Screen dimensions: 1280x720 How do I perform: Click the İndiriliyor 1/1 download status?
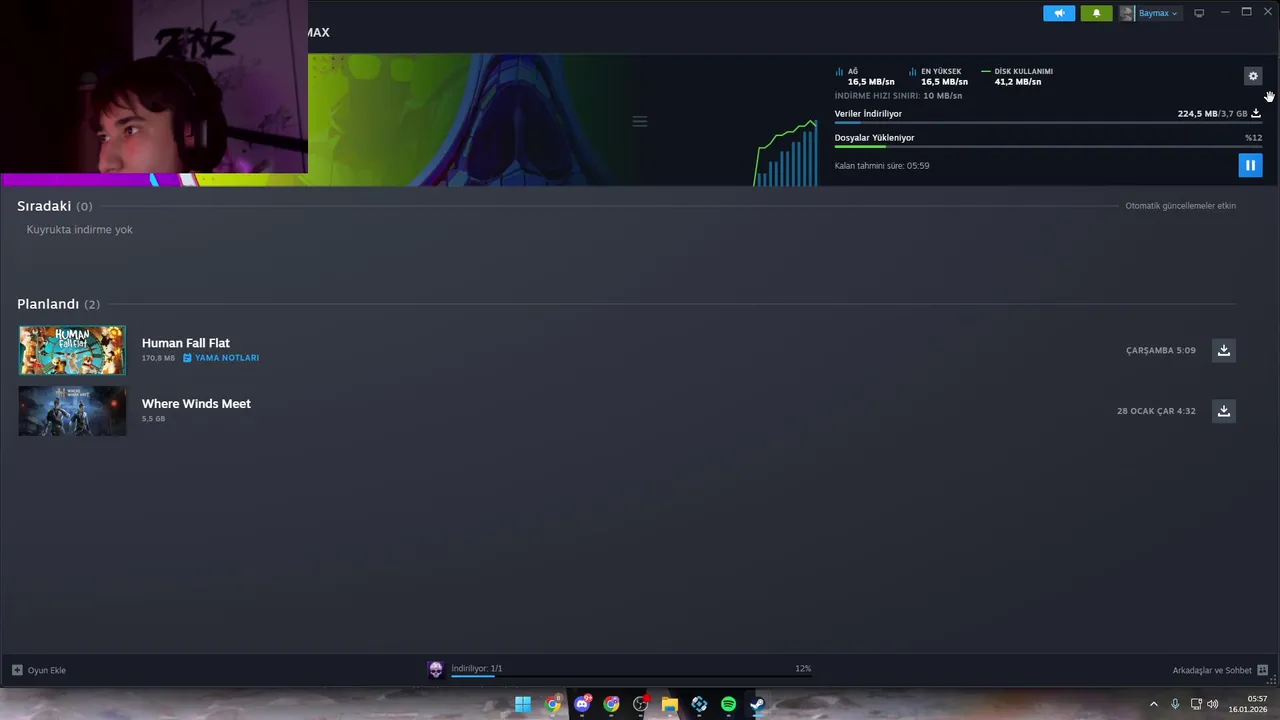(x=477, y=668)
